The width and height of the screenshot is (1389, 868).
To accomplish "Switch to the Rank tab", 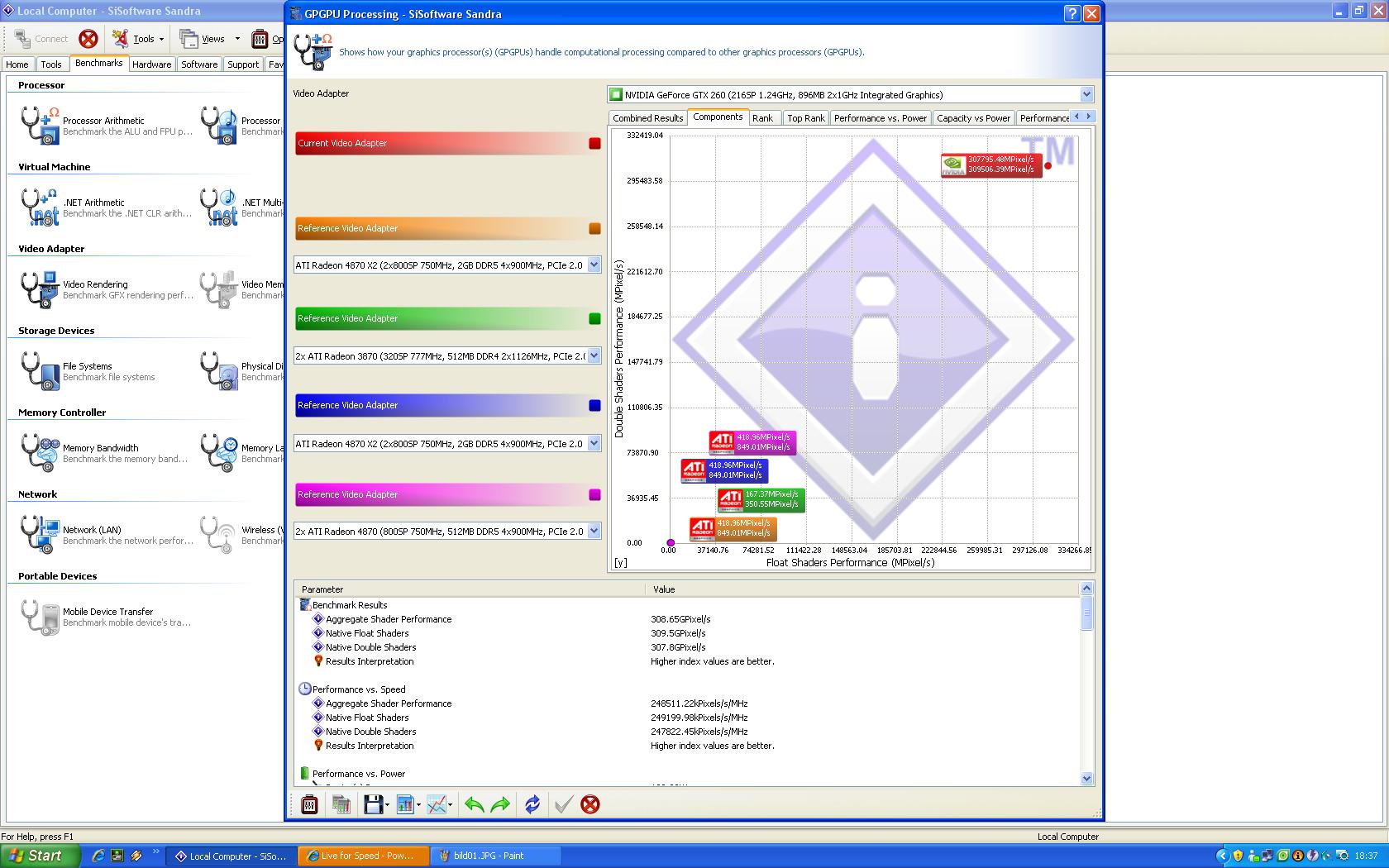I will tap(762, 118).
